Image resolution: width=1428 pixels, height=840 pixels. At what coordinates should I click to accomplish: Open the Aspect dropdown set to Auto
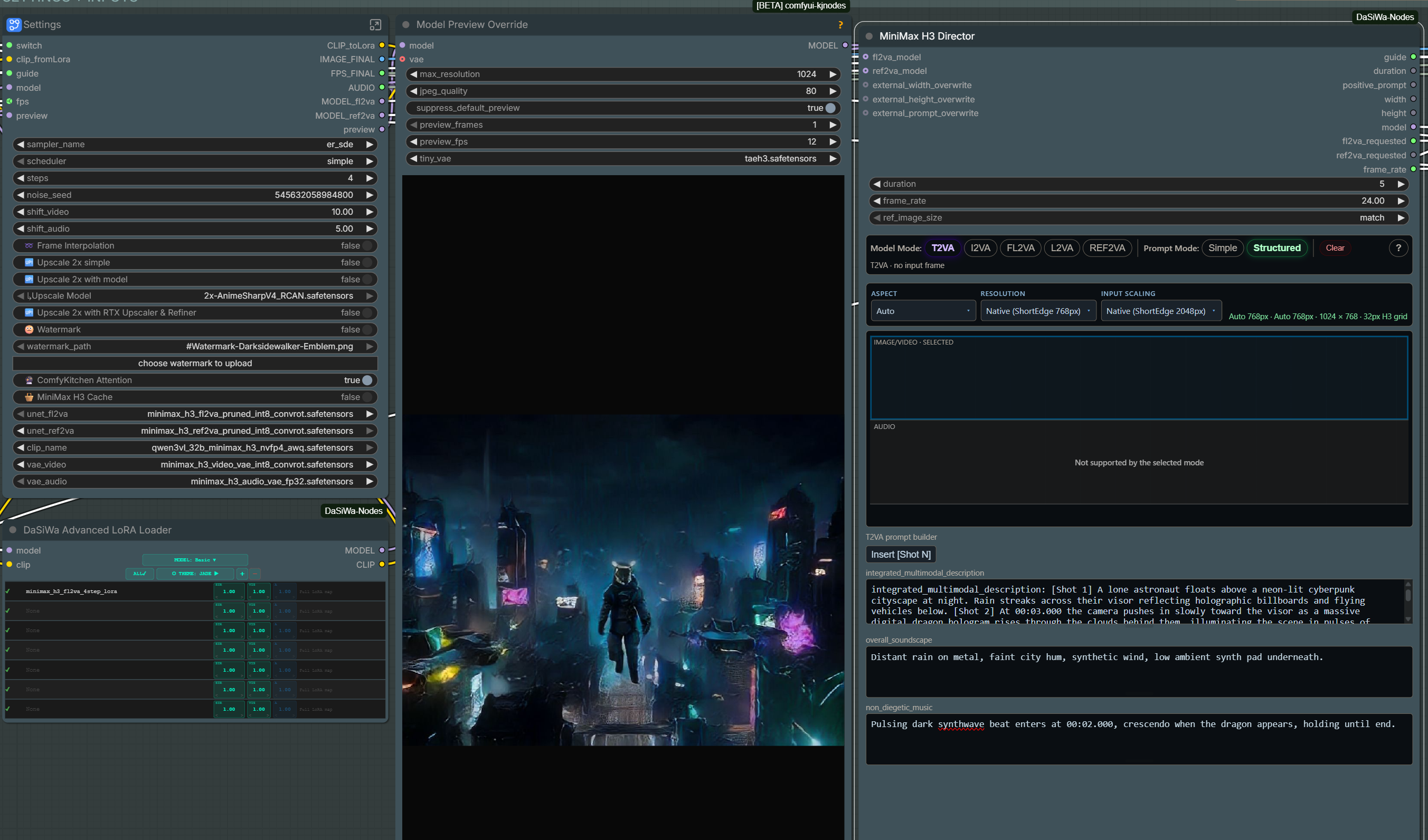pyautogui.click(x=923, y=311)
